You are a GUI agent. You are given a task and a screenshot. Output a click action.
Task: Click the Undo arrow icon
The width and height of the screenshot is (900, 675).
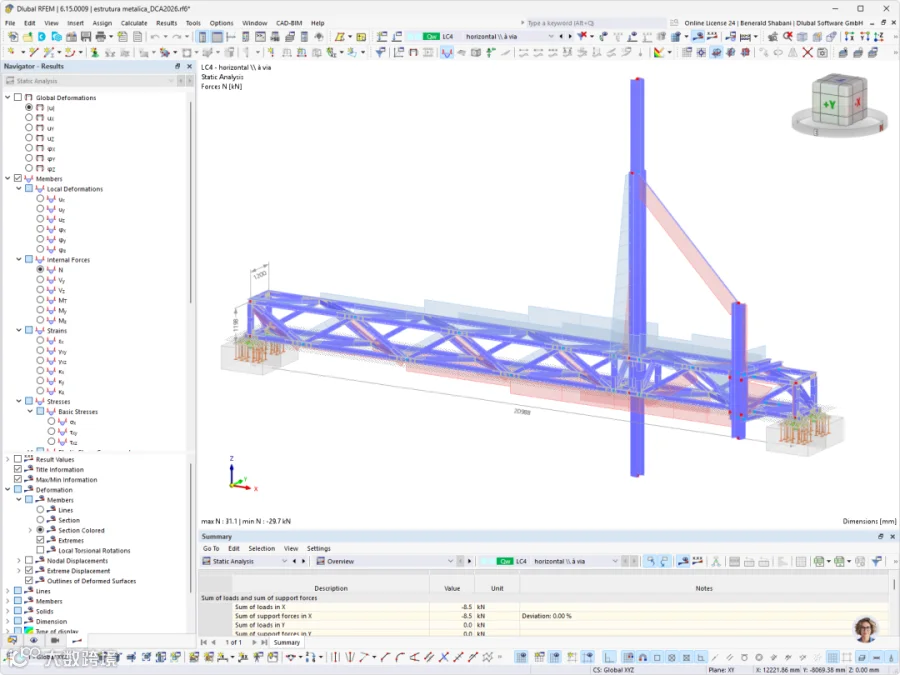tap(155, 37)
